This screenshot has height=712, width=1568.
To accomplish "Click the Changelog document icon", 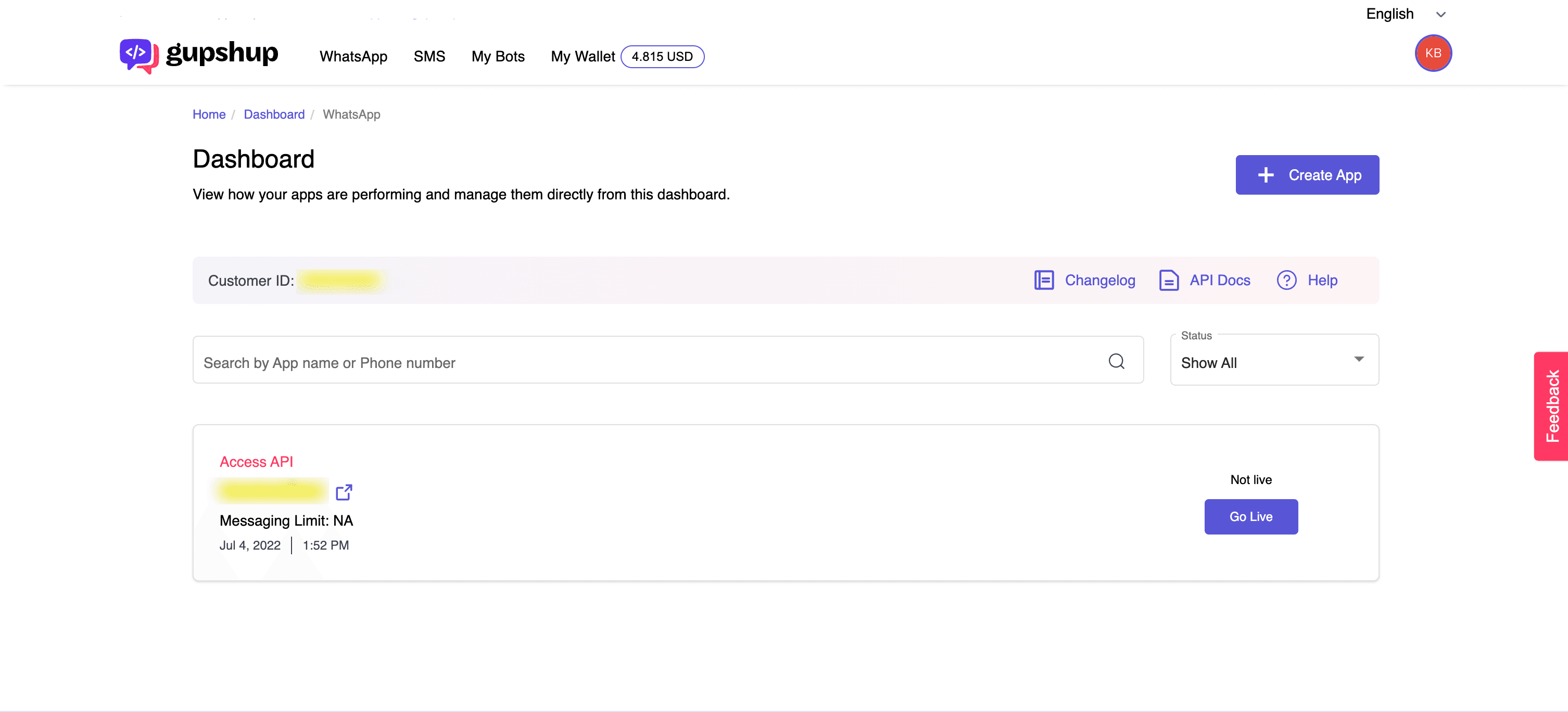I will pyautogui.click(x=1043, y=280).
